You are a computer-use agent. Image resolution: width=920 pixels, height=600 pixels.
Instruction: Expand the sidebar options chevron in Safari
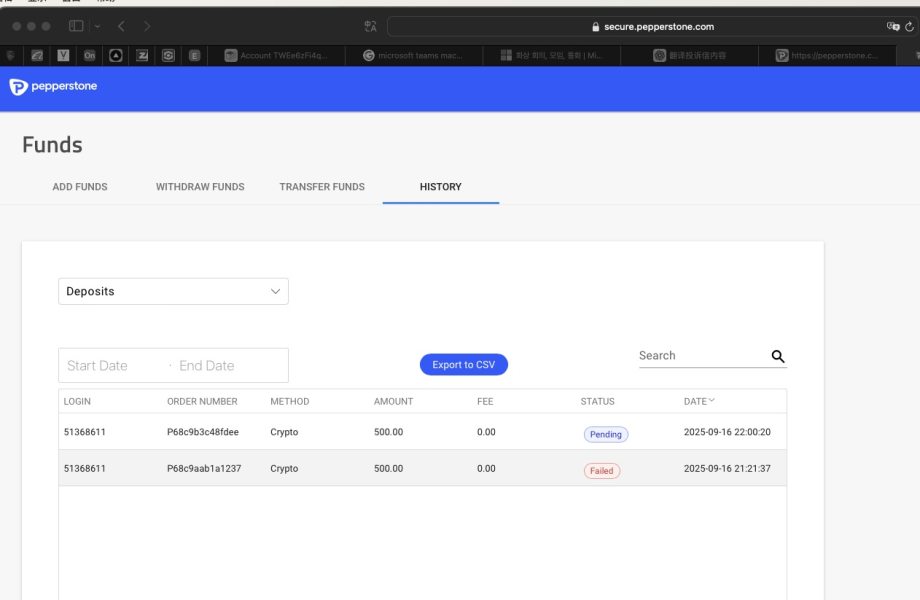click(96, 26)
